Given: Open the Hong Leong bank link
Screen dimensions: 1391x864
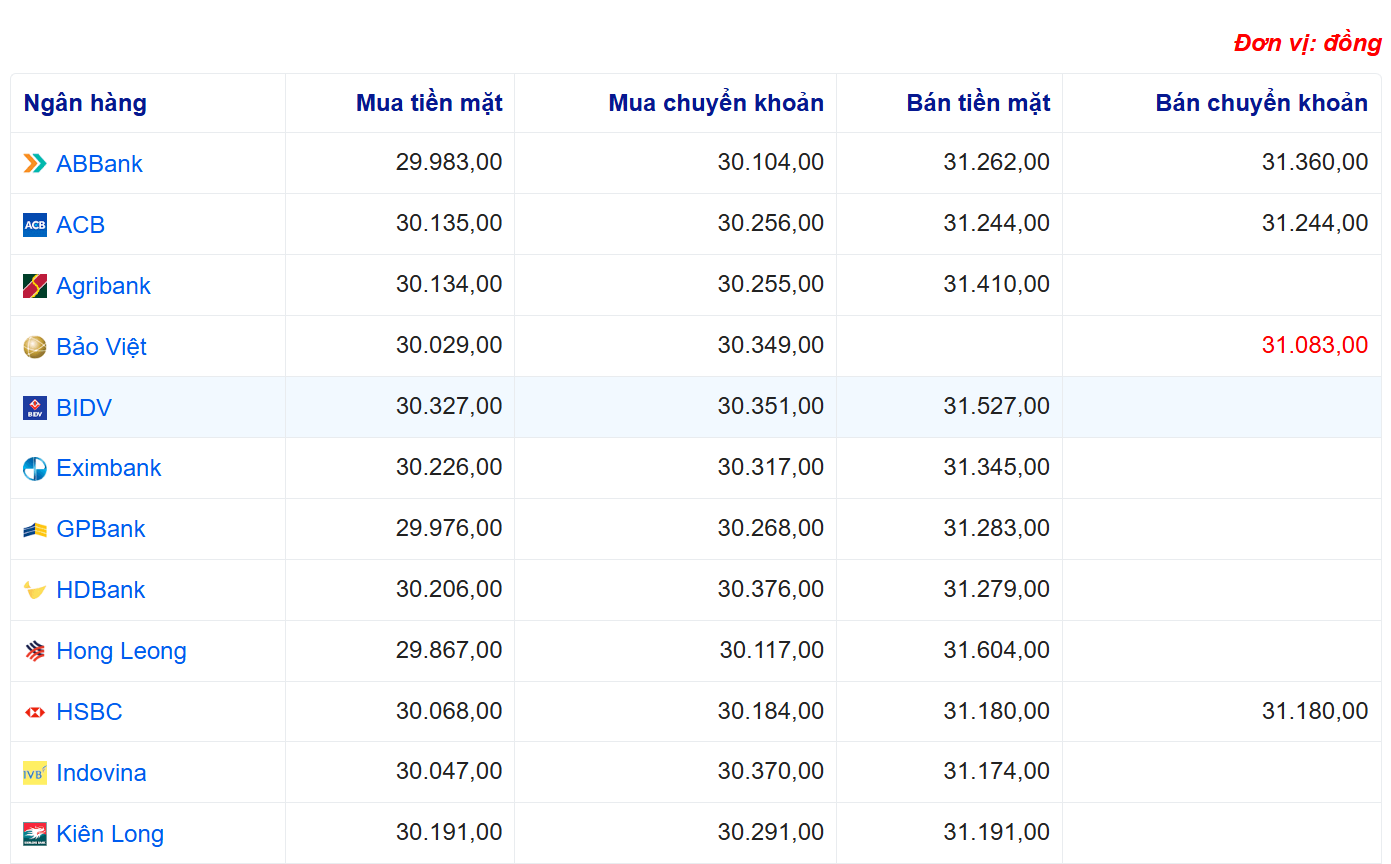Looking at the screenshot, I should pyautogui.click(x=121, y=651).
